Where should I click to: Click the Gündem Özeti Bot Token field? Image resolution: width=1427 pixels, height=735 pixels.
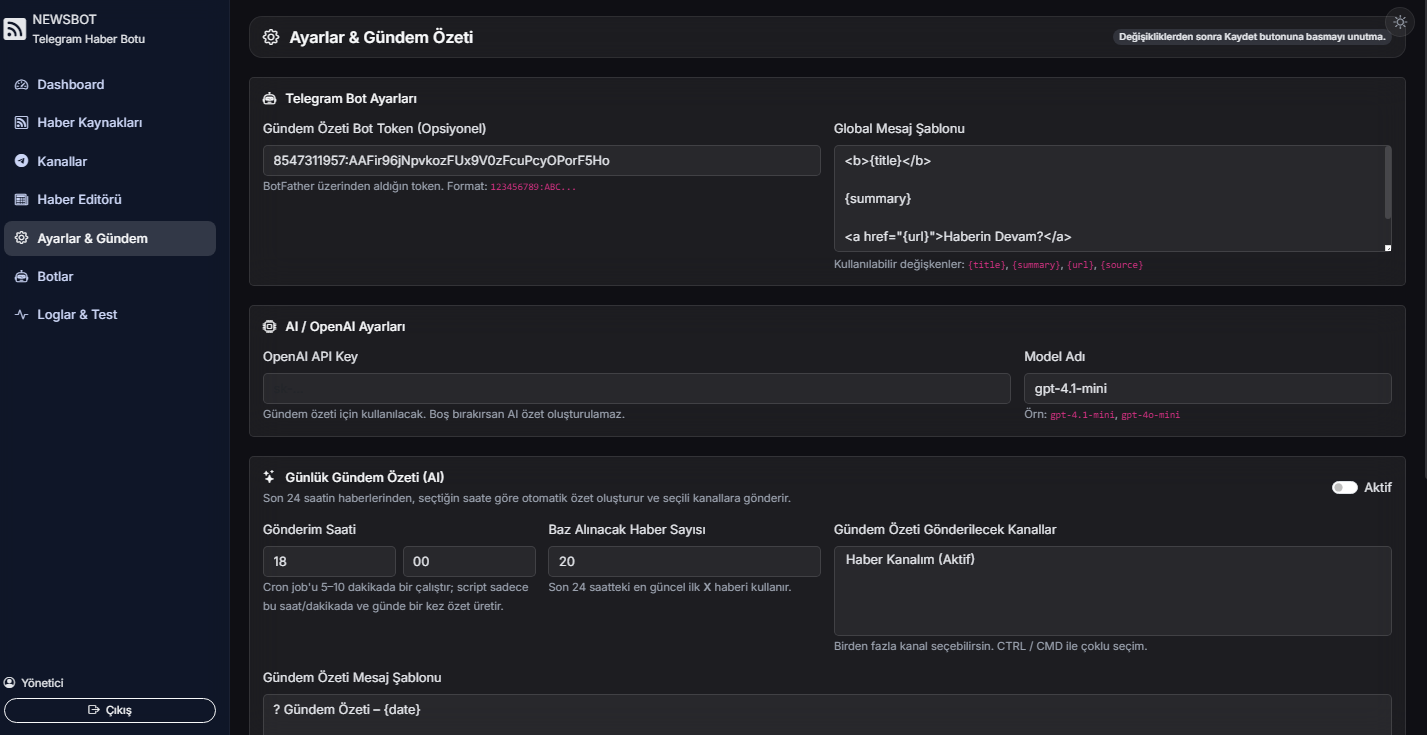pyautogui.click(x=541, y=161)
